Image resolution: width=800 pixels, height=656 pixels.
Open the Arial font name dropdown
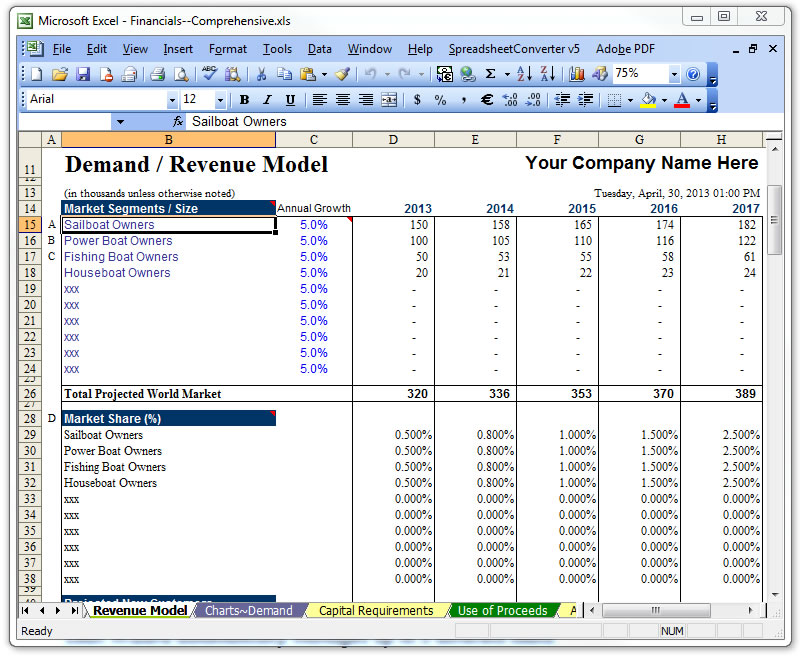click(x=172, y=100)
